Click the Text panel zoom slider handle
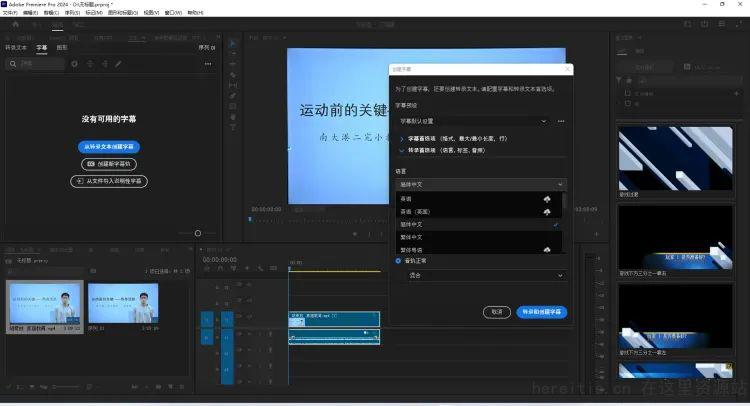750x406 pixels. tap(198, 233)
